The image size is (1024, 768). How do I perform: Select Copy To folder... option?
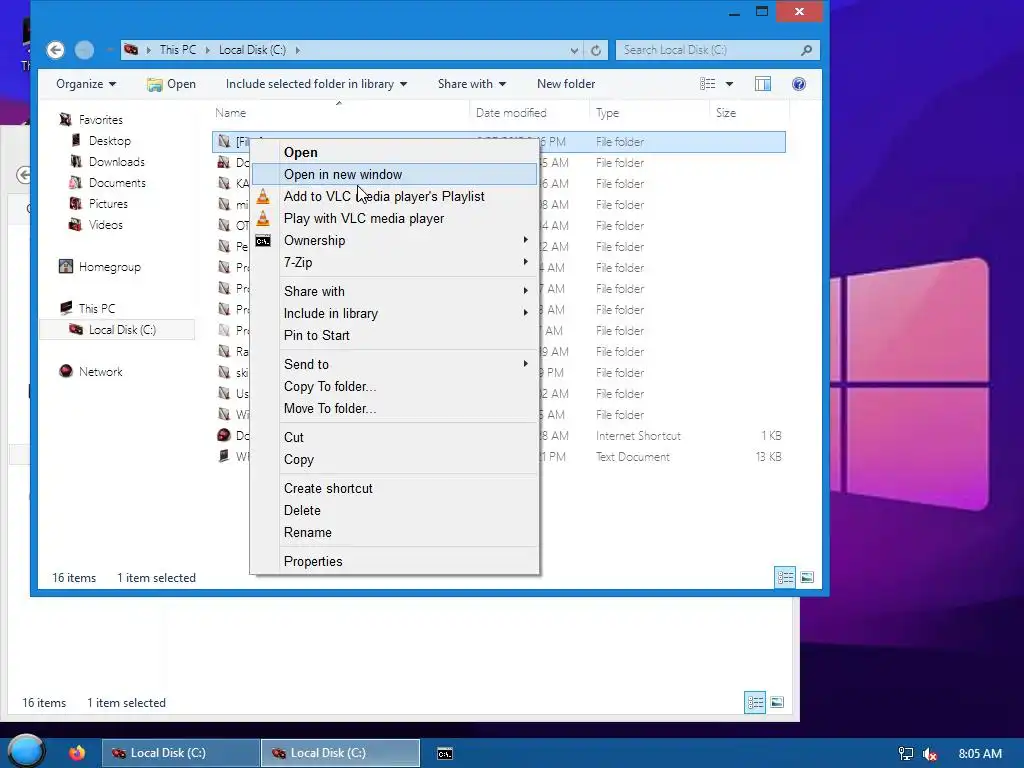(x=394, y=386)
